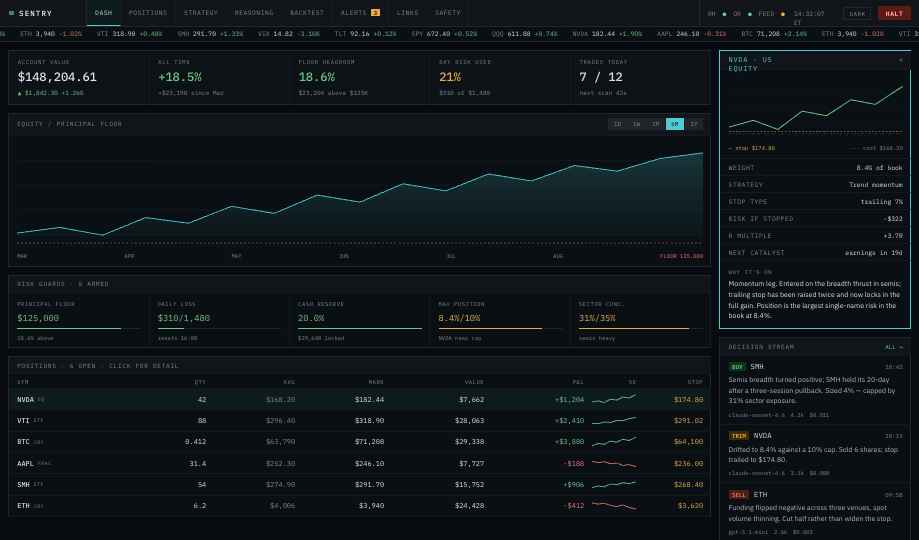Click the yellow TRIM tag on NVDA

click(738, 436)
